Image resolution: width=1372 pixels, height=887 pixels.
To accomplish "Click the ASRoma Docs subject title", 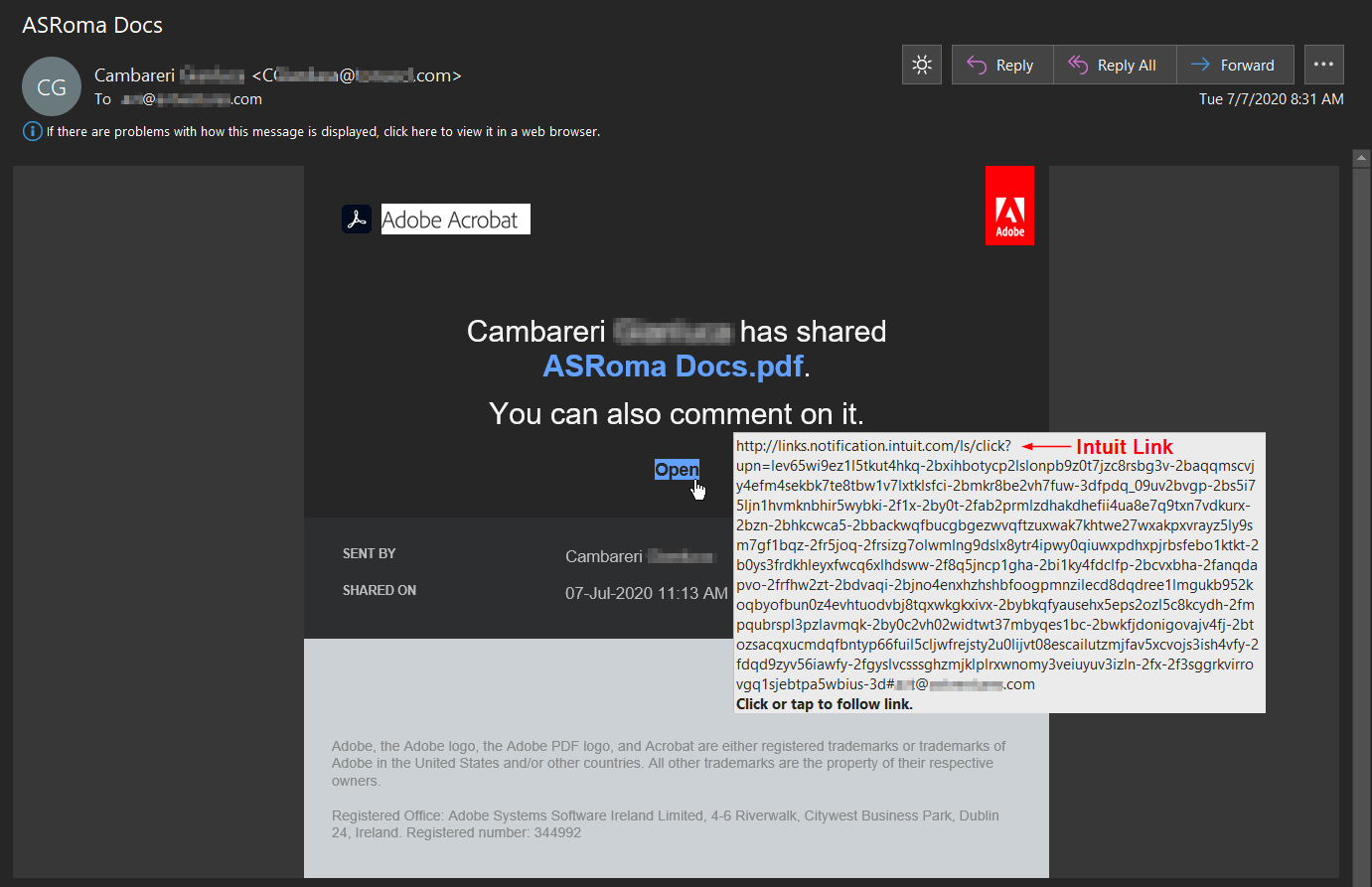I will pos(92,25).
